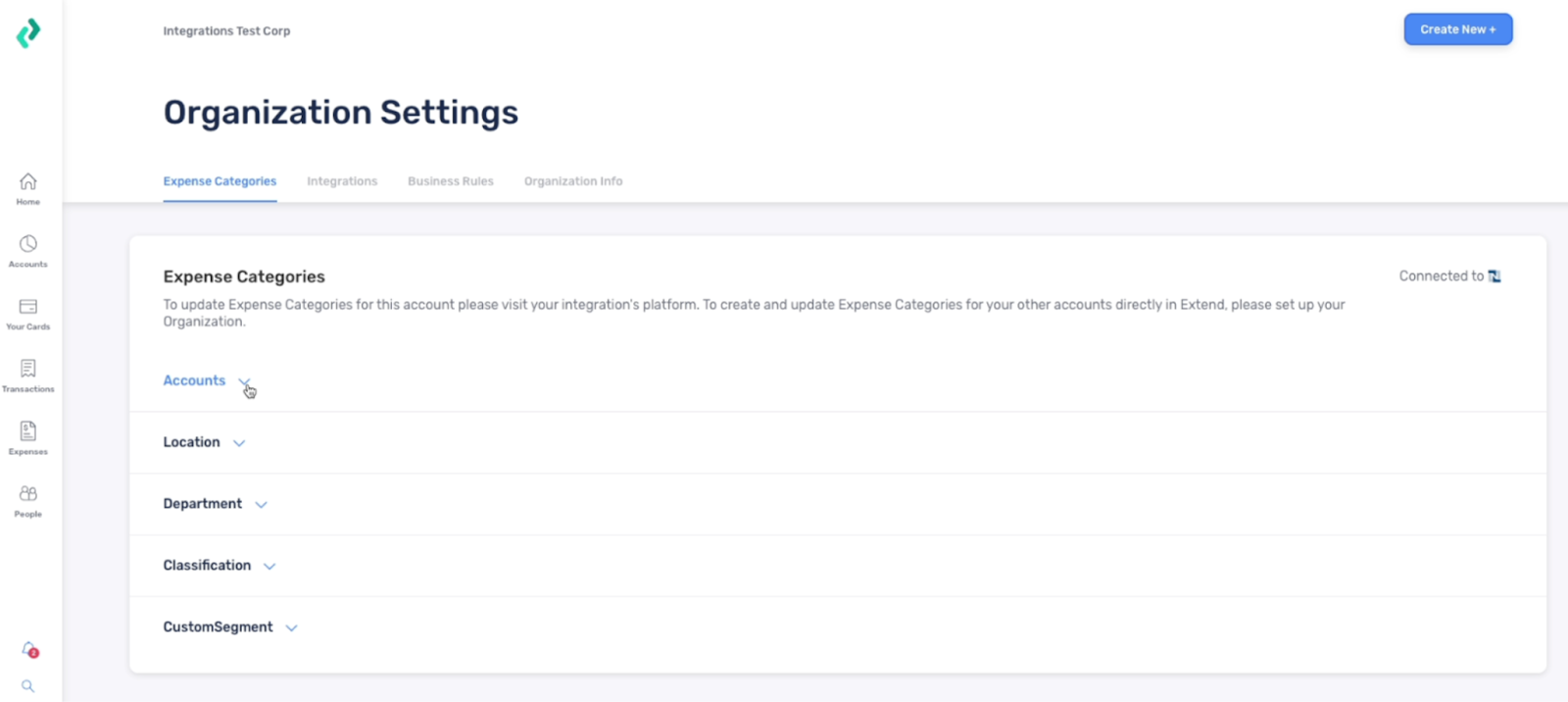Expand the Department category section

261,505
